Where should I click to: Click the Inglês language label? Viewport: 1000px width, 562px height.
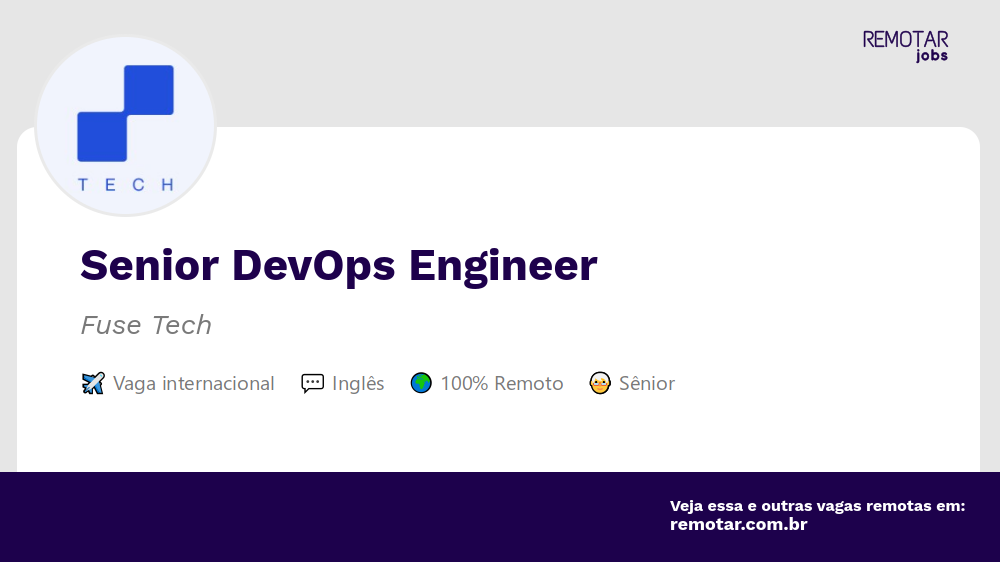[x=358, y=383]
